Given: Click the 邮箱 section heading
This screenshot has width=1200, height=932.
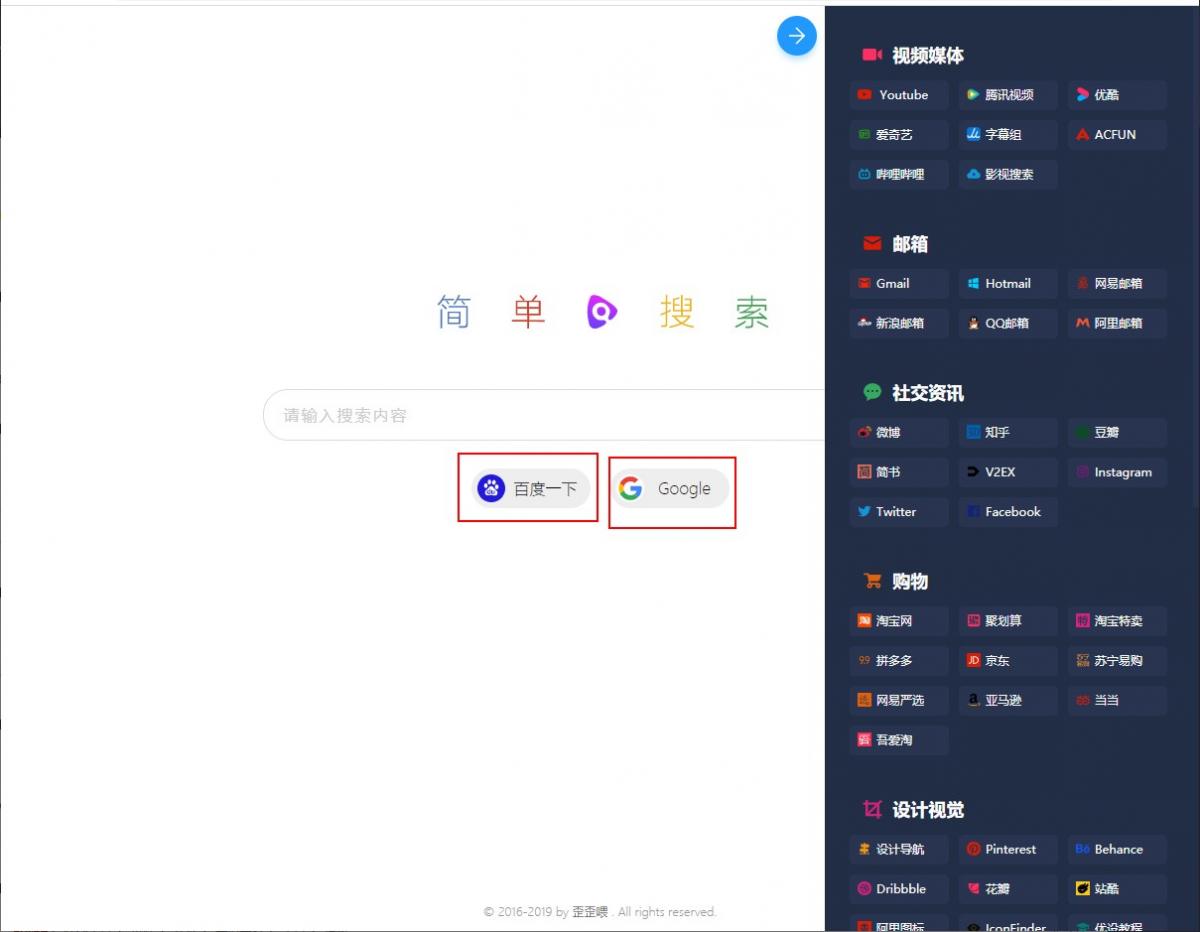Looking at the screenshot, I should click(x=910, y=244).
